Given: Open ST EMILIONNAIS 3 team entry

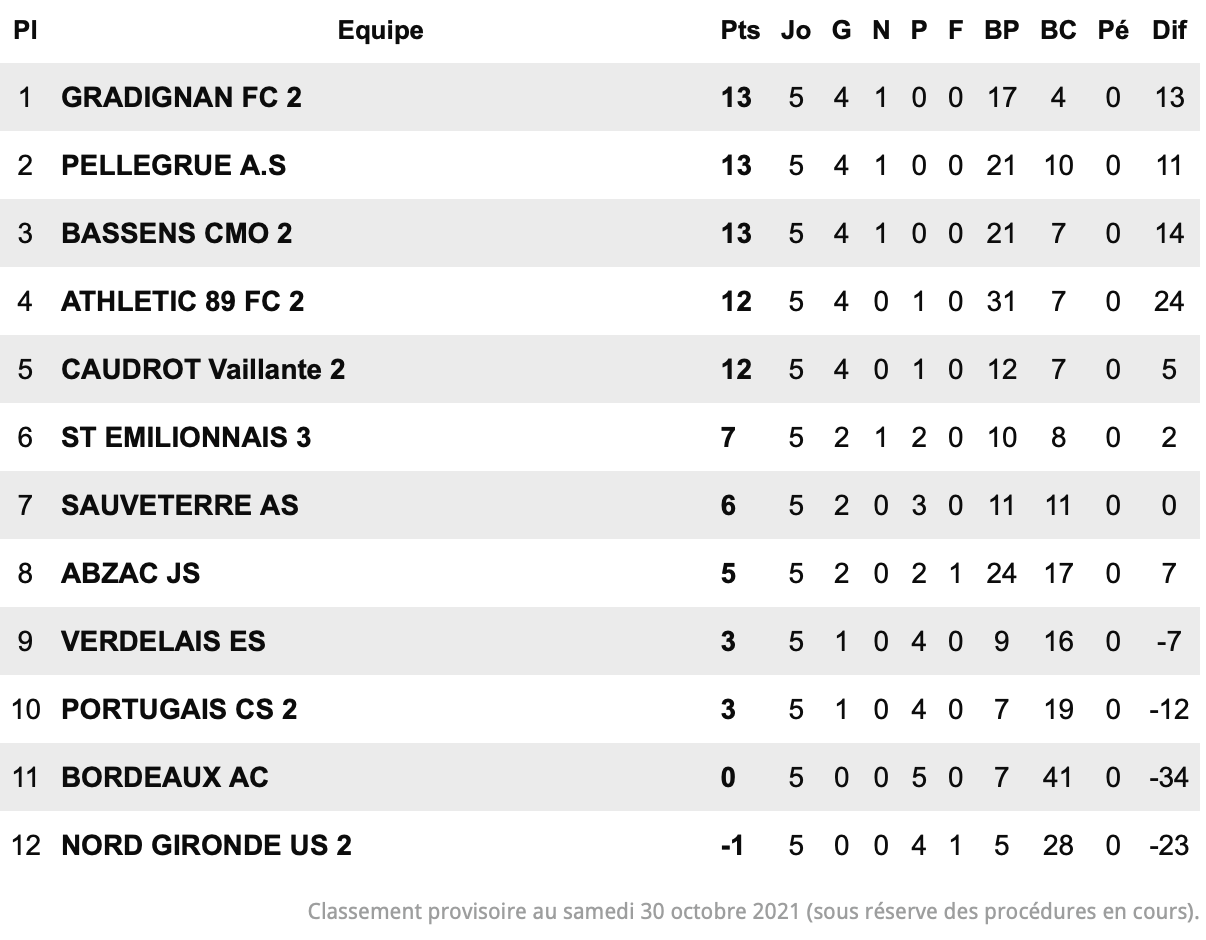Looking at the screenshot, I should pos(186,437).
